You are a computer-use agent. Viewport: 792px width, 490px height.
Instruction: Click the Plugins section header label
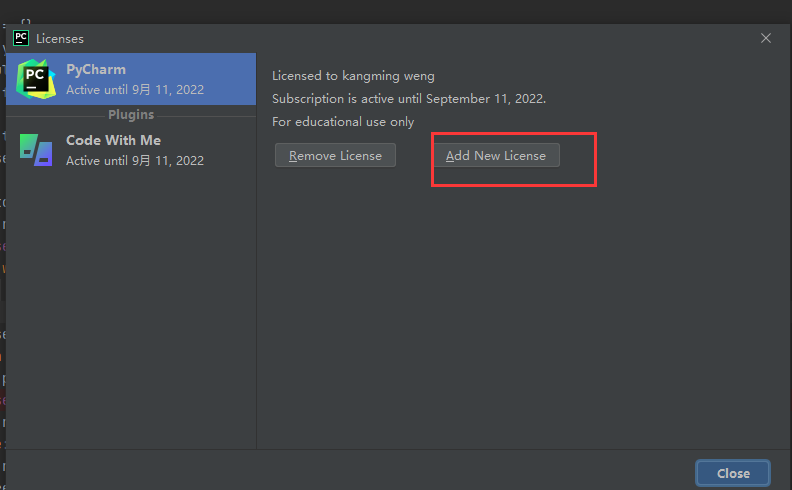pos(131,115)
